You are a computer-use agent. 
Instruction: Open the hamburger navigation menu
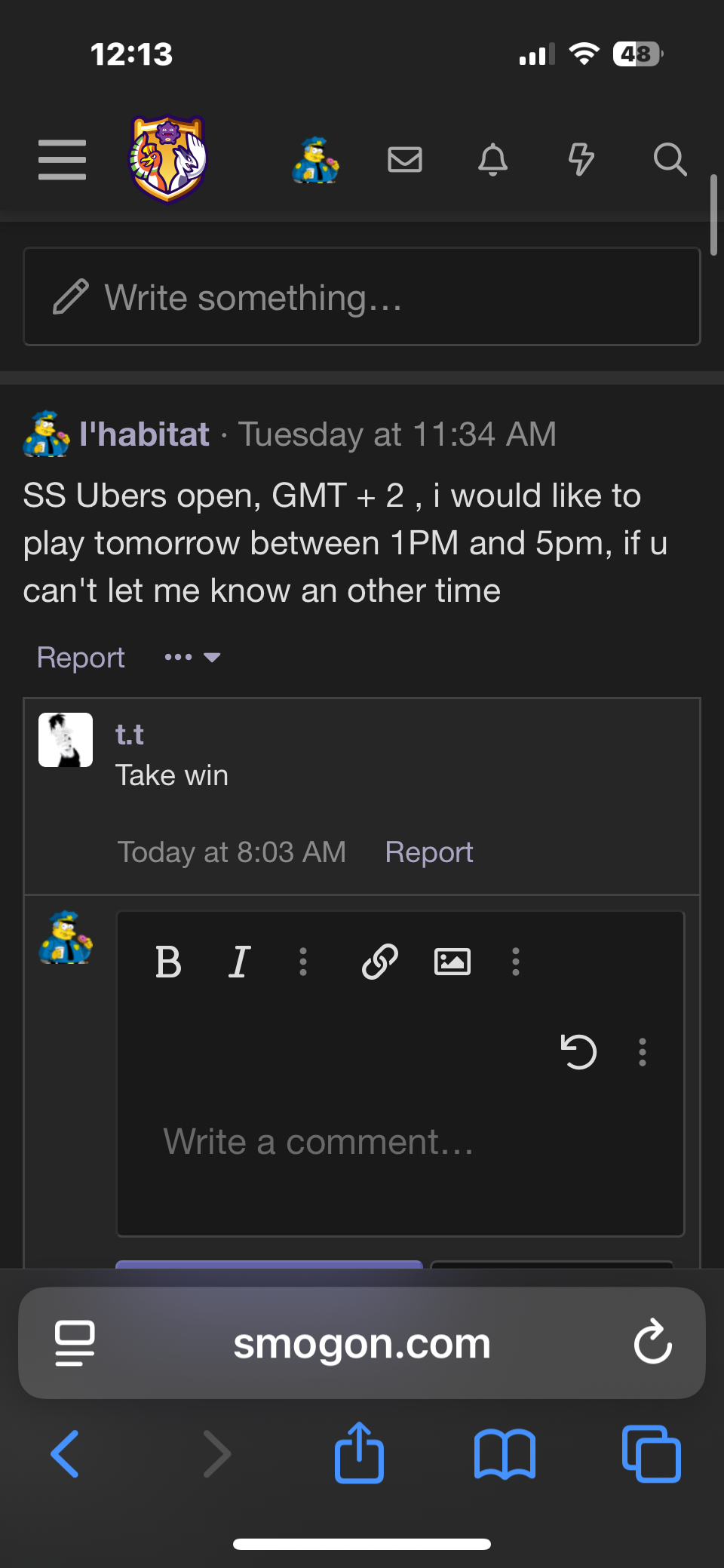coord(62,160)
